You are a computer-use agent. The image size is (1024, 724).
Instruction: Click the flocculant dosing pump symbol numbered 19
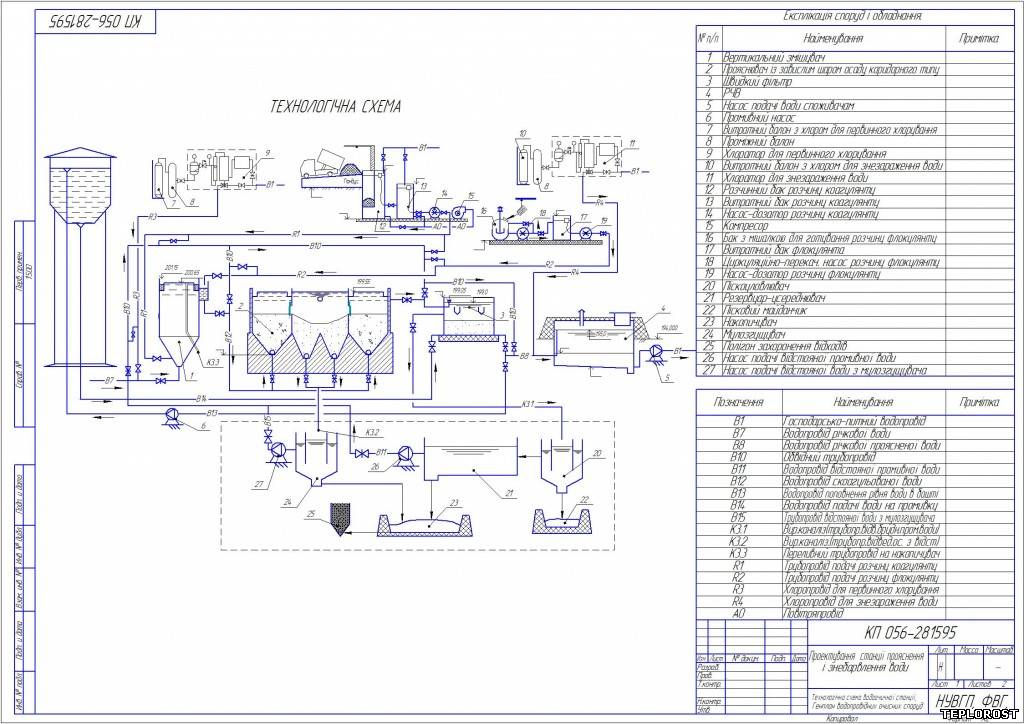(x=586, y=234)
